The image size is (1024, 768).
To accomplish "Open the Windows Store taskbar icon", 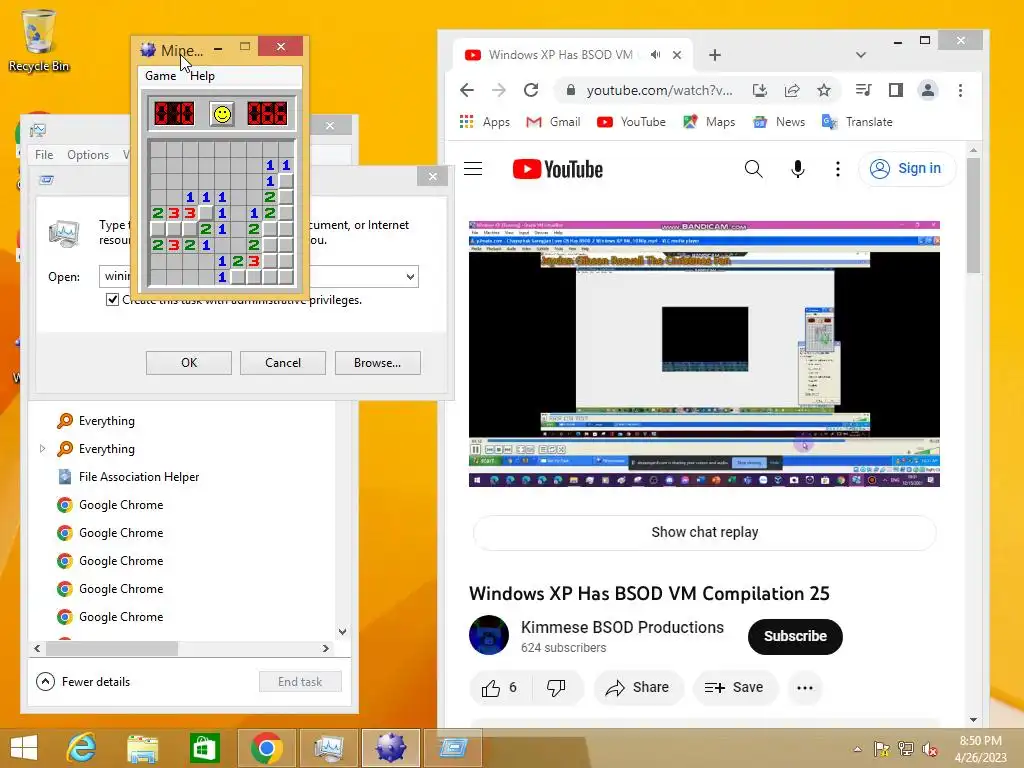I will pyautogui.click(x=204, y=748).
